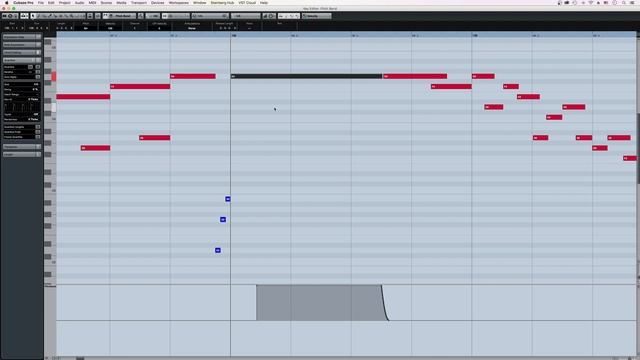Open the Devices menu
Viewport: 640px width, 360px height.
point(158,2)
